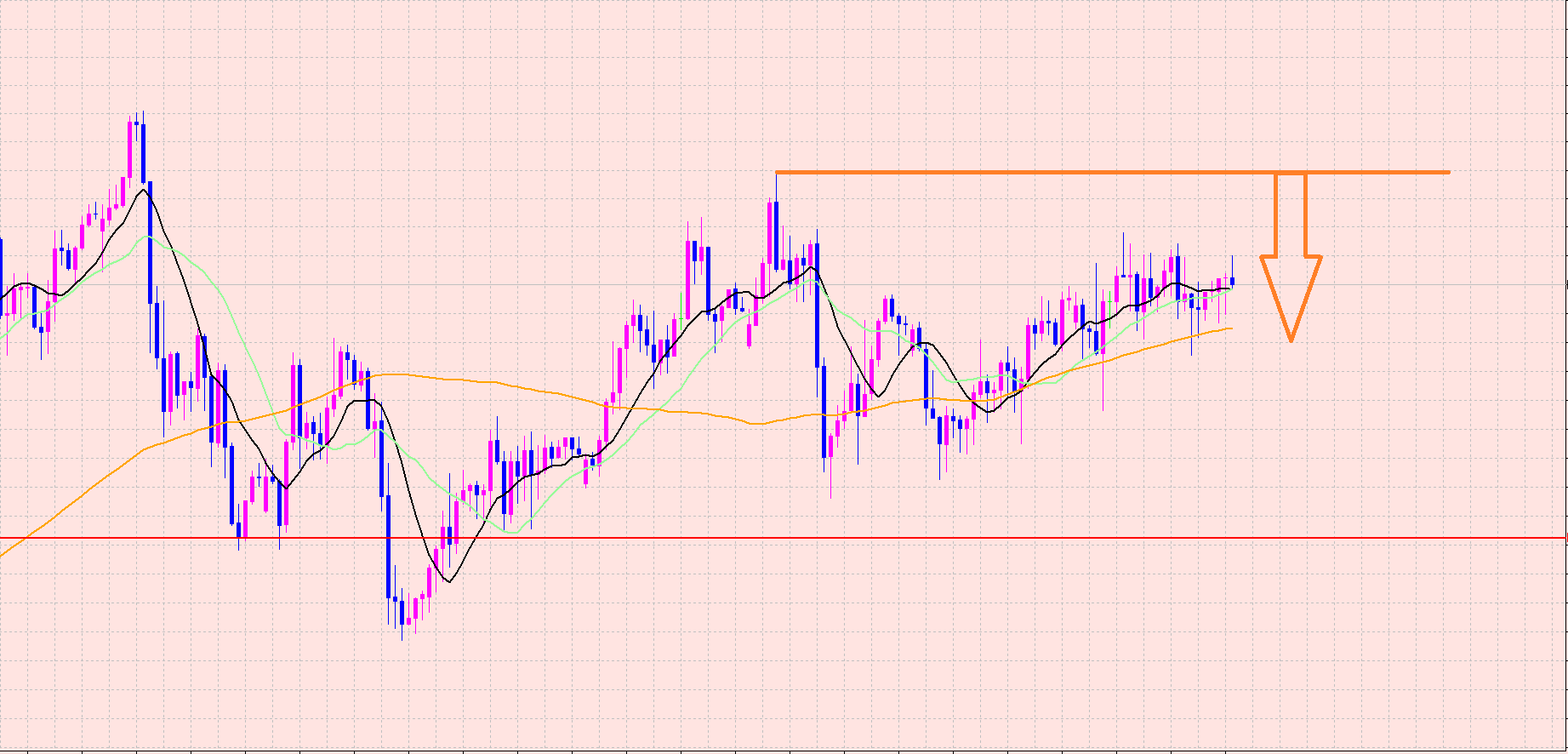The width and height of the screenshot is (1568, 754).
Task: Select the black moving average at its deepest trough
Action: pyautogui.click(x=448, y=581)
